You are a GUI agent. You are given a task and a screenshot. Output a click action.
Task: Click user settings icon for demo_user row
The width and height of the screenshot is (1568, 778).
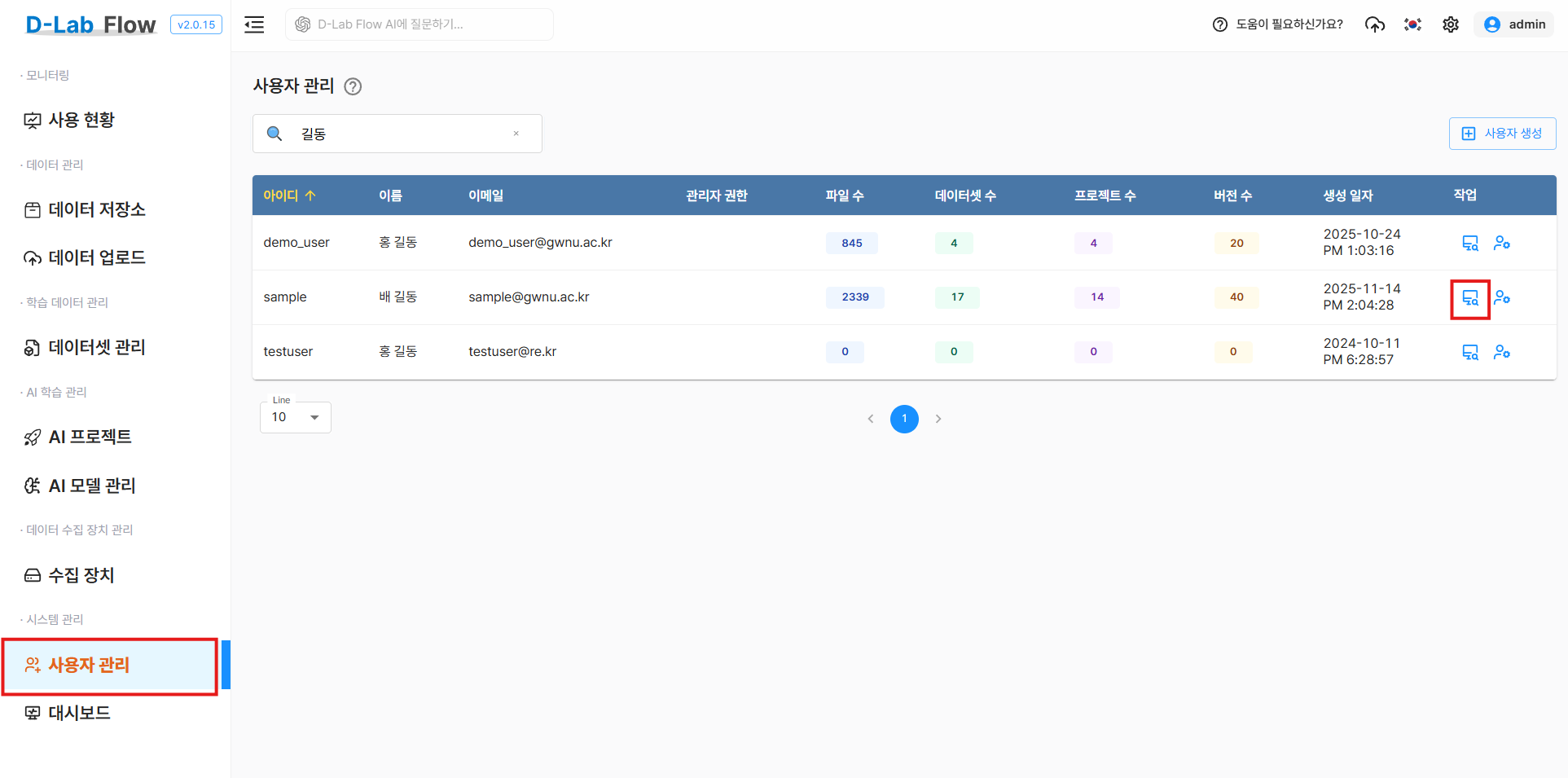[x=1502, y=243]
